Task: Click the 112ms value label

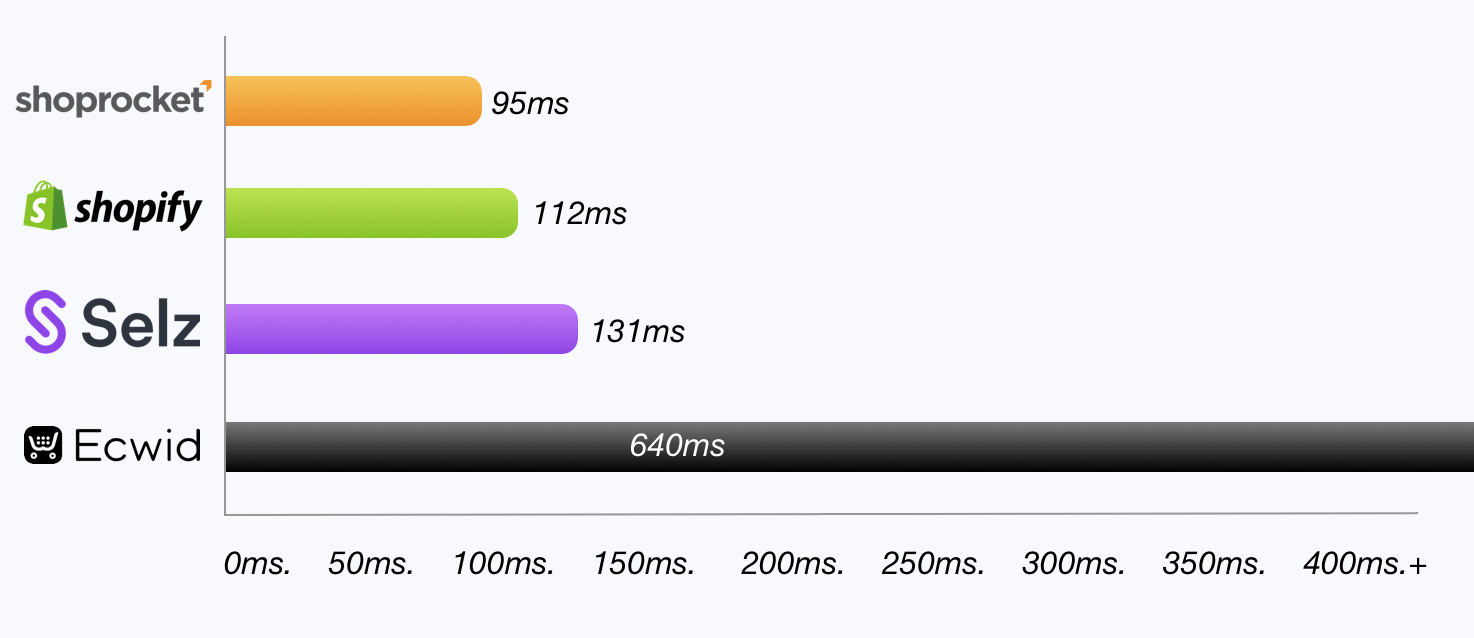Action: [580, 214]
